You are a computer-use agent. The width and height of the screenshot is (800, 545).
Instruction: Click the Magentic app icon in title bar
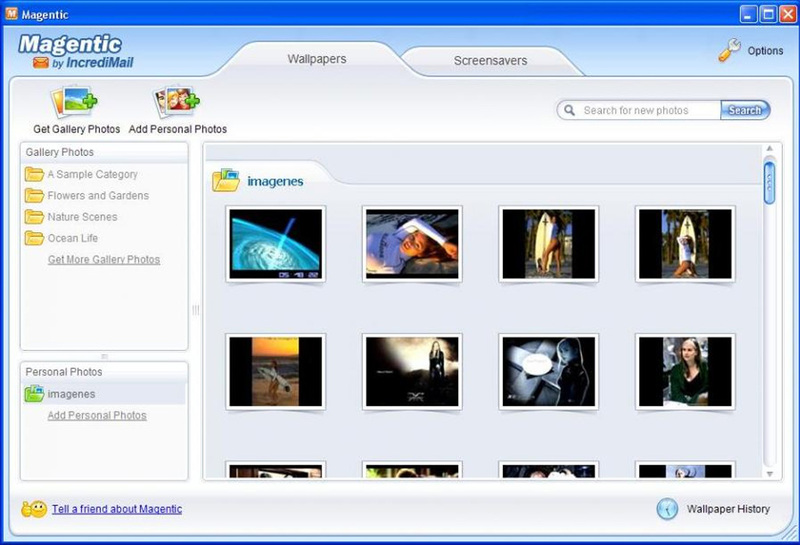tap(11, 14)
